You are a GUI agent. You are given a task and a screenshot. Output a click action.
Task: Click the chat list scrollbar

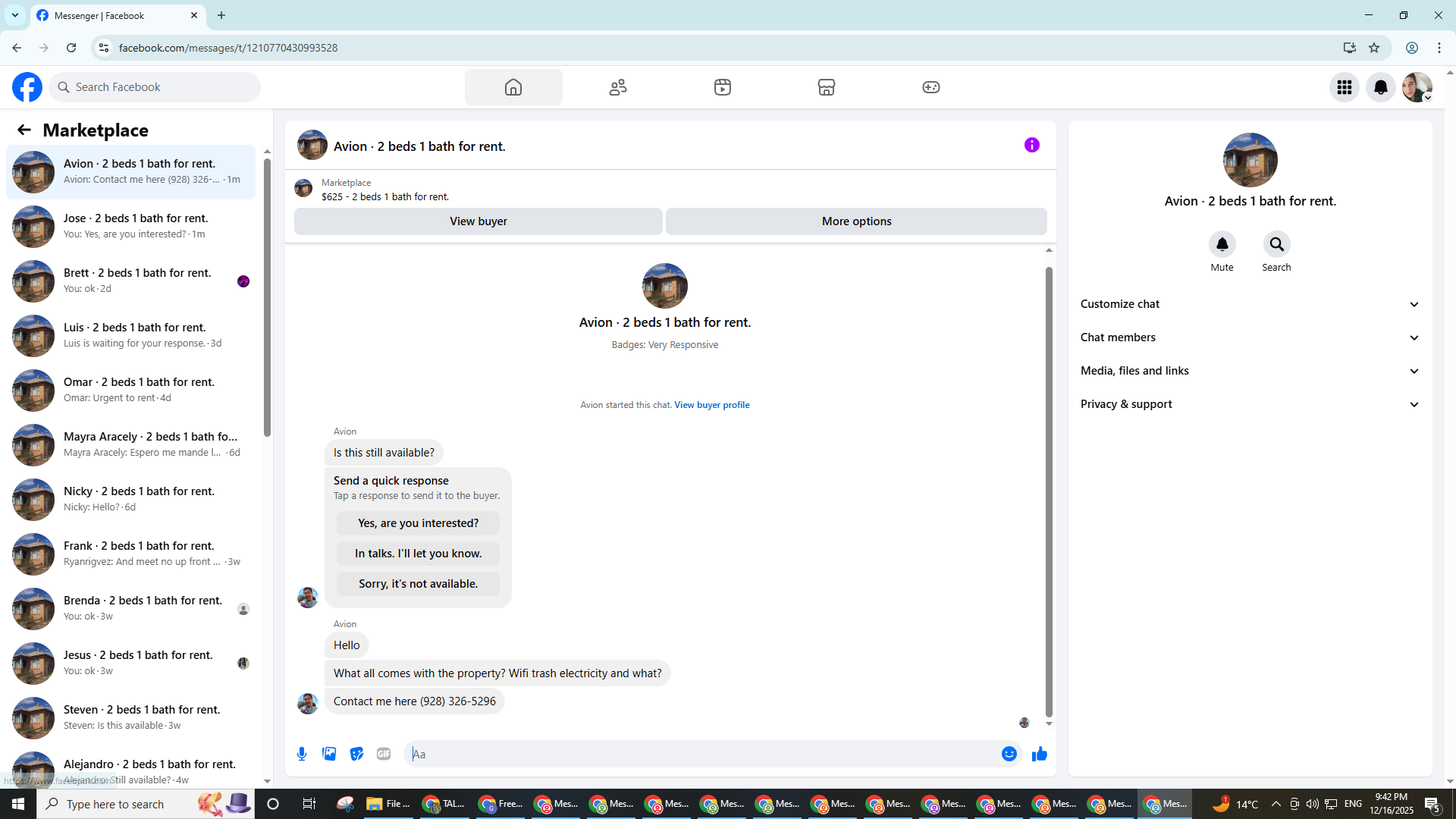tap(267, 297)
